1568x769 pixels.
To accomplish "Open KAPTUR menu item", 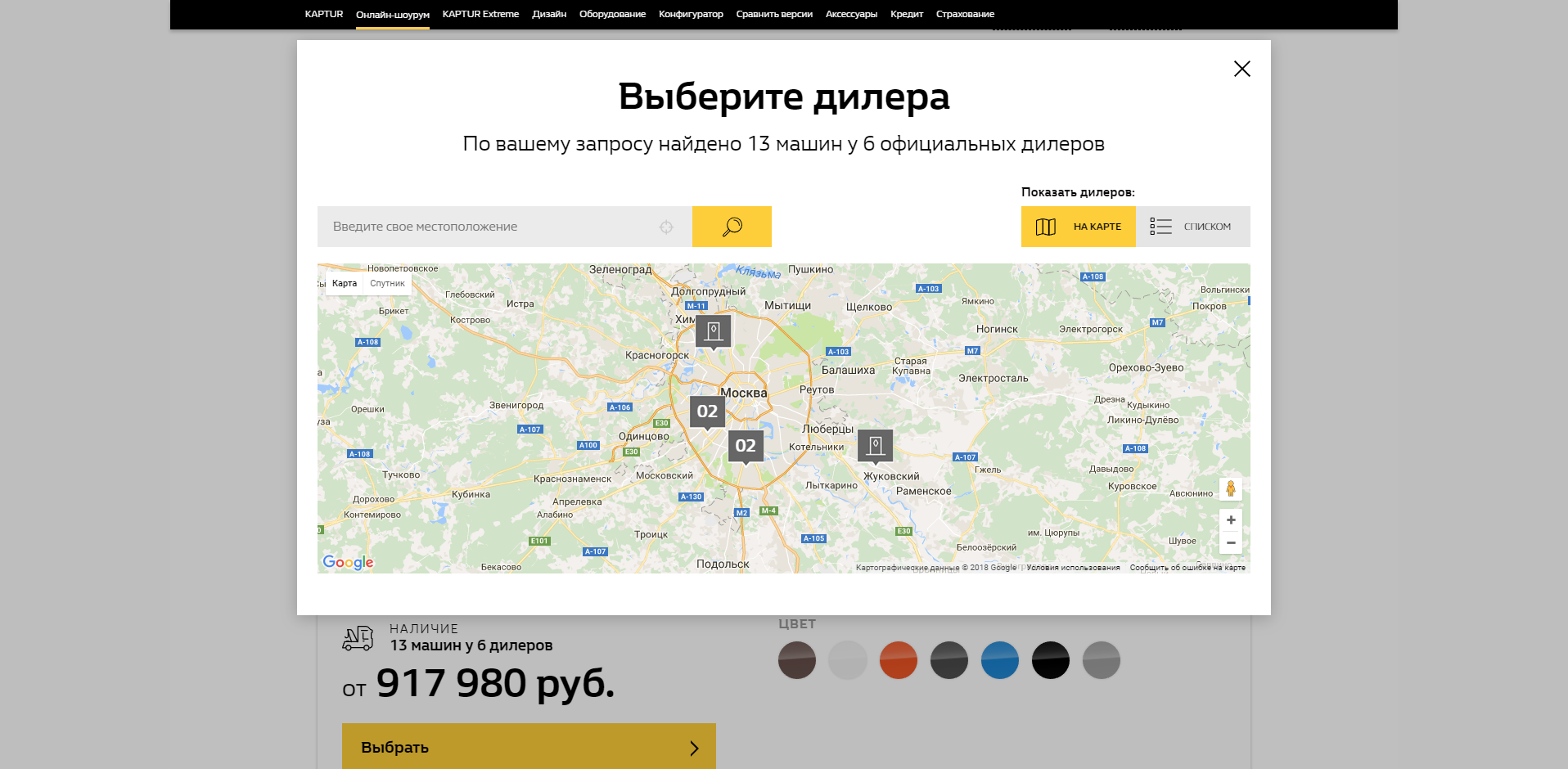I will [x=324, y=14].
